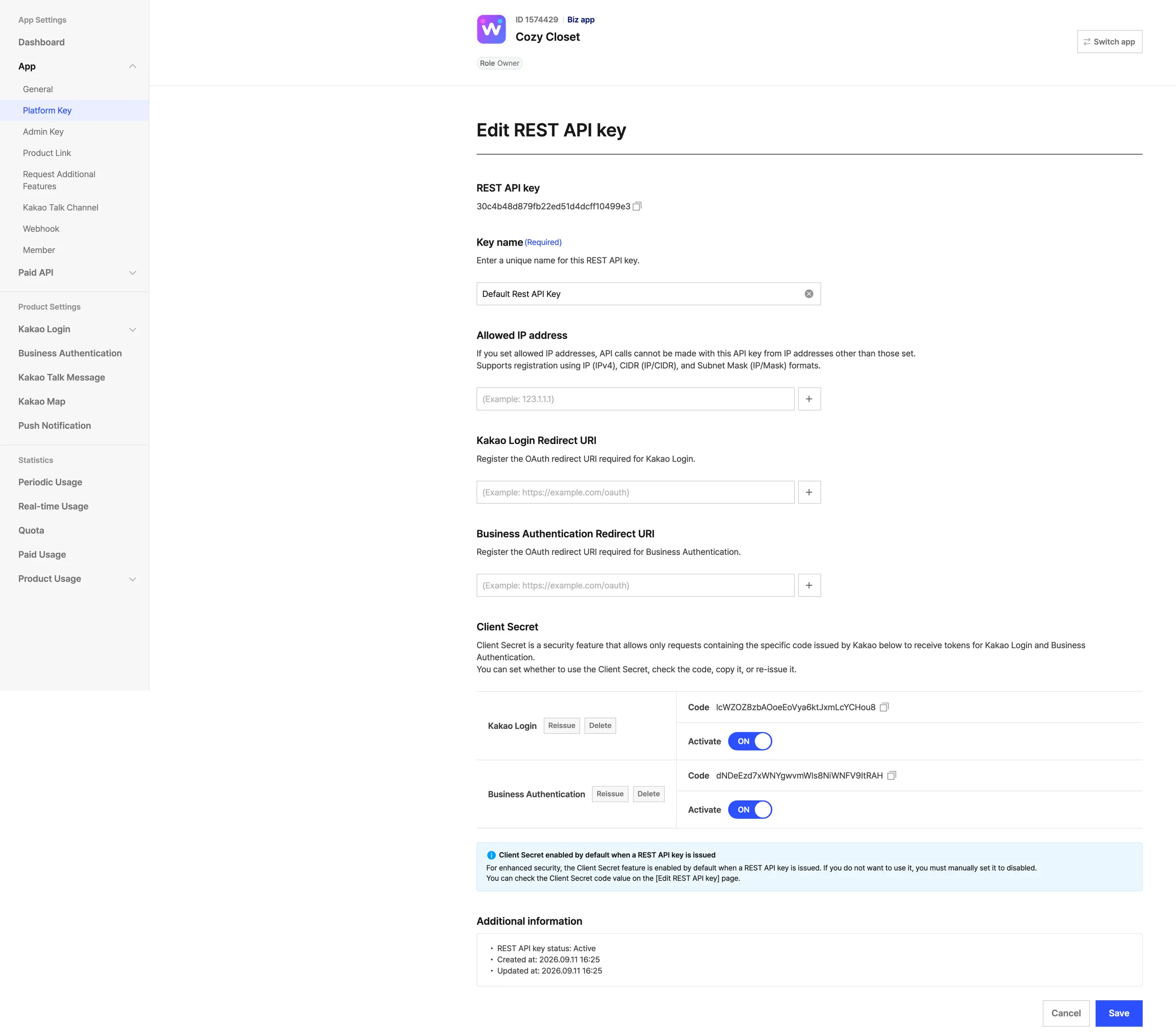Viewport: 1176px width, 1033px height.
Task: Open Business Authentication product settings
Action: coord(70,353)
